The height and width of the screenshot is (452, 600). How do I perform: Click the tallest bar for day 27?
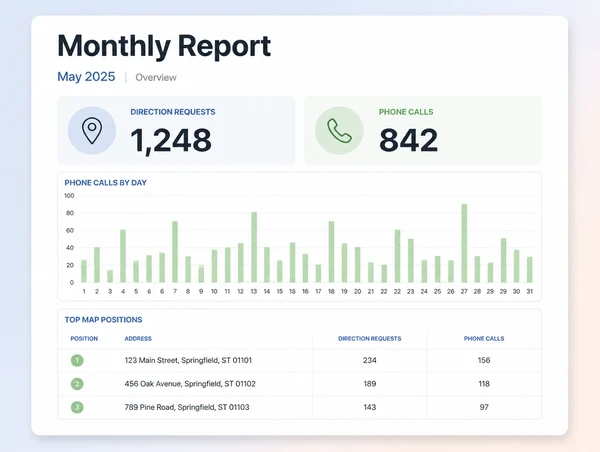point(464,243)
